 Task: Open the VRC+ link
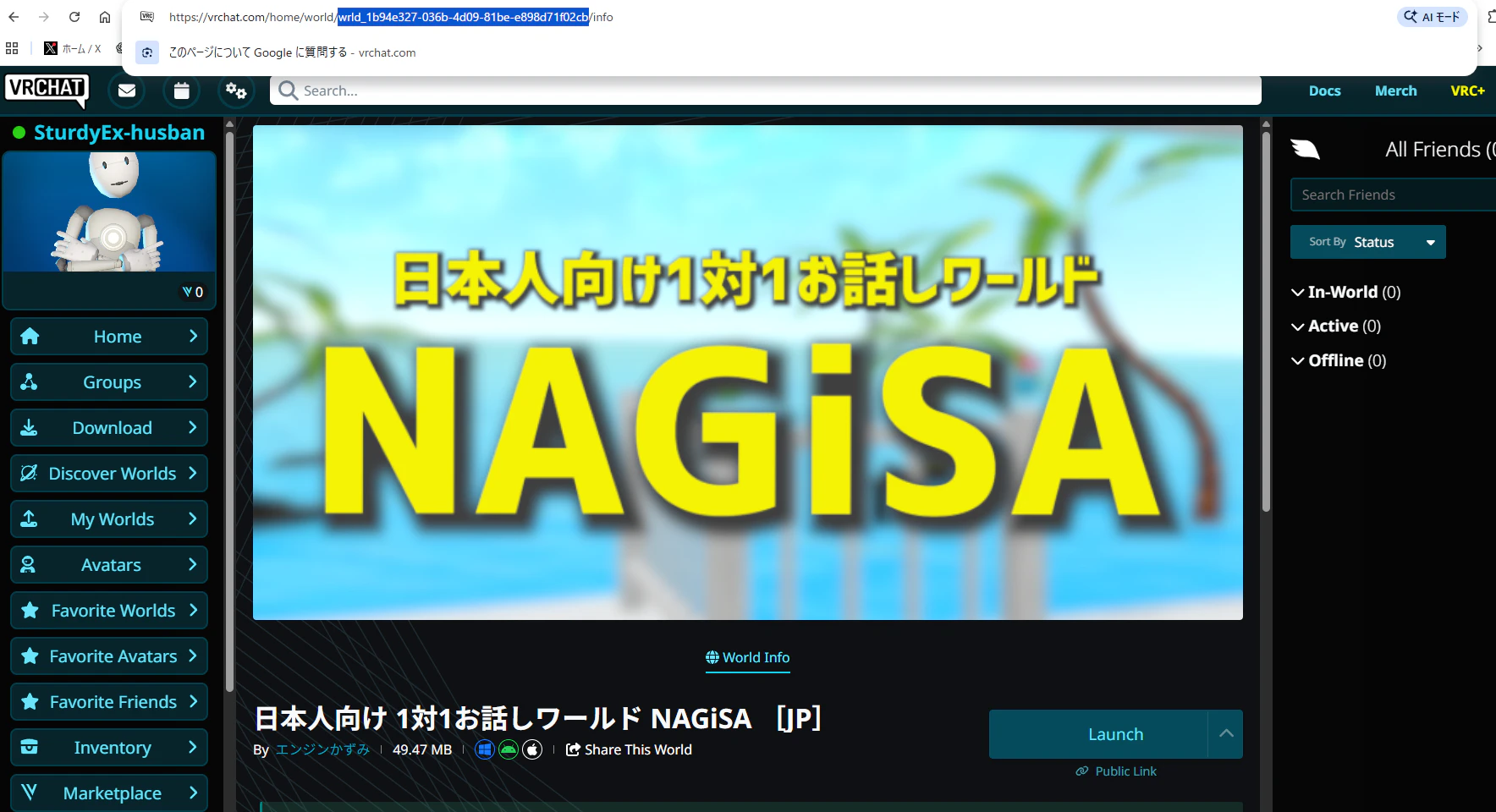(1467, 91)
